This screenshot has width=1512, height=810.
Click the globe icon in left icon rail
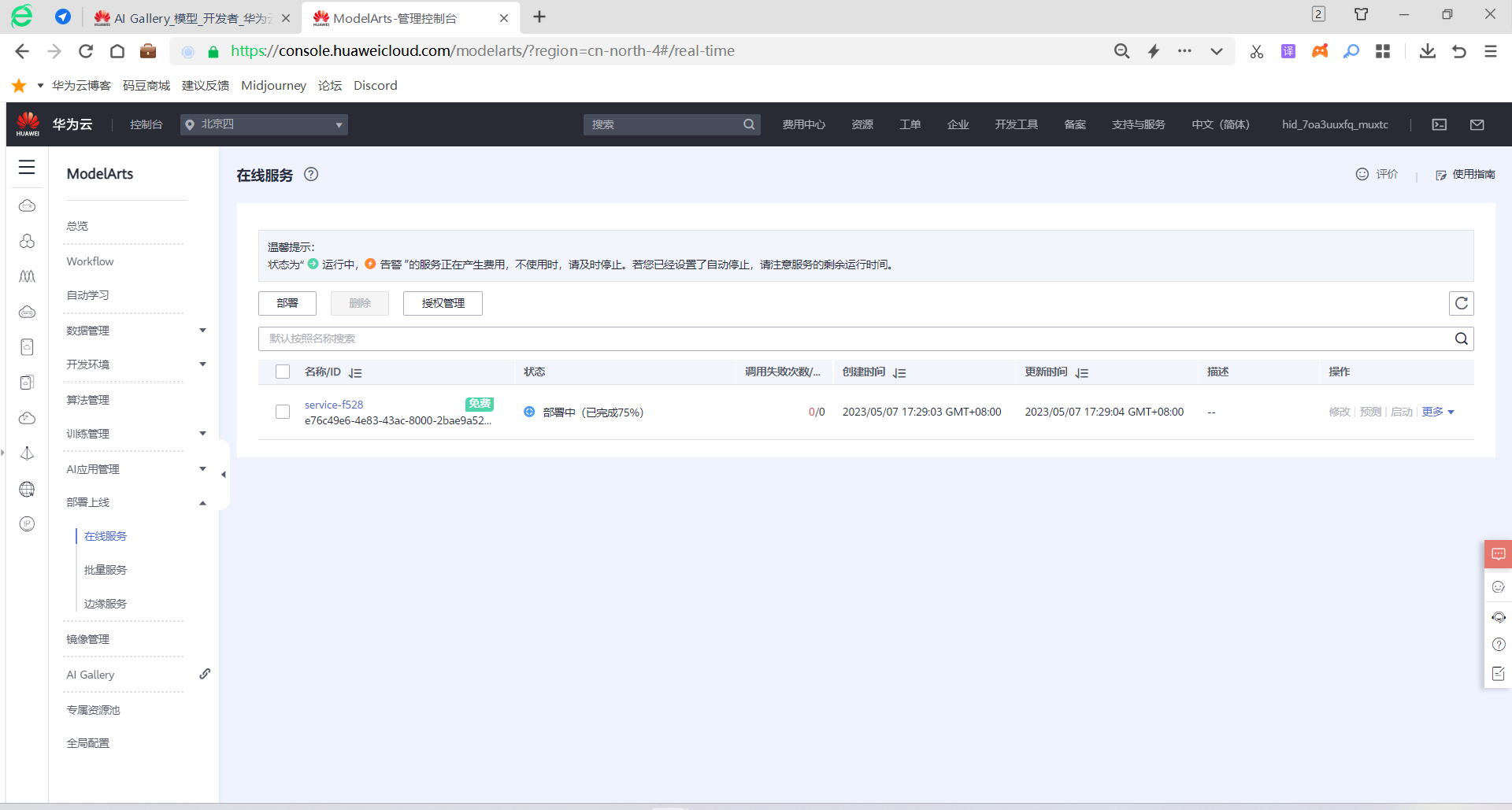pyautogui.click(x=27, y=489)
